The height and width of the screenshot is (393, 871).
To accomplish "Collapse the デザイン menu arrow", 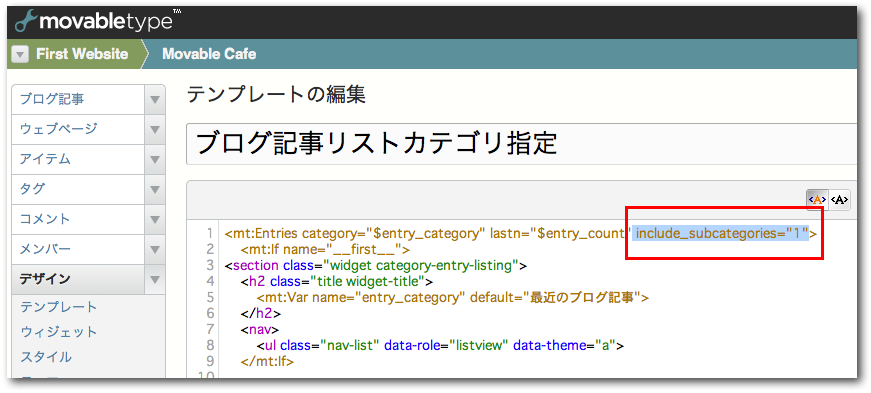I will 154,280.
